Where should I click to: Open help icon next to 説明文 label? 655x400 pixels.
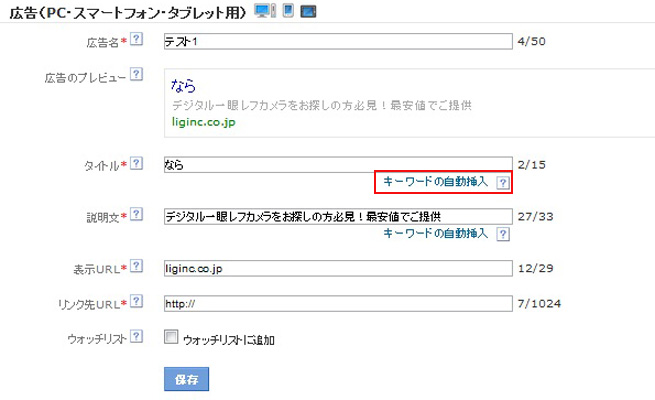point(136,215)
